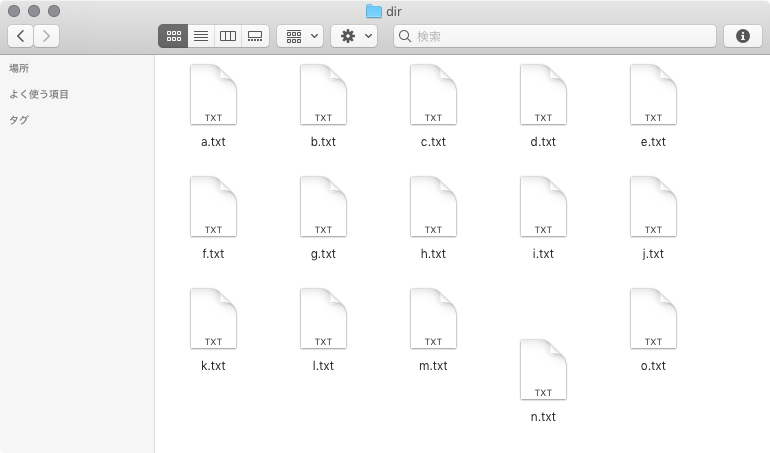Viewport: 770px width, 453px height.
Task: Select the e.txt file icon
Action: tap(653, 95)
